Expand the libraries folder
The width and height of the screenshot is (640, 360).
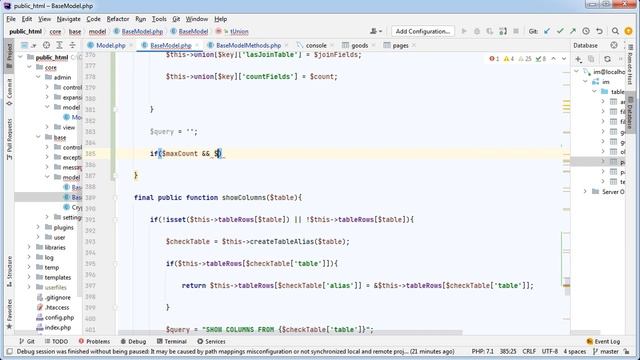click(30, 247)
